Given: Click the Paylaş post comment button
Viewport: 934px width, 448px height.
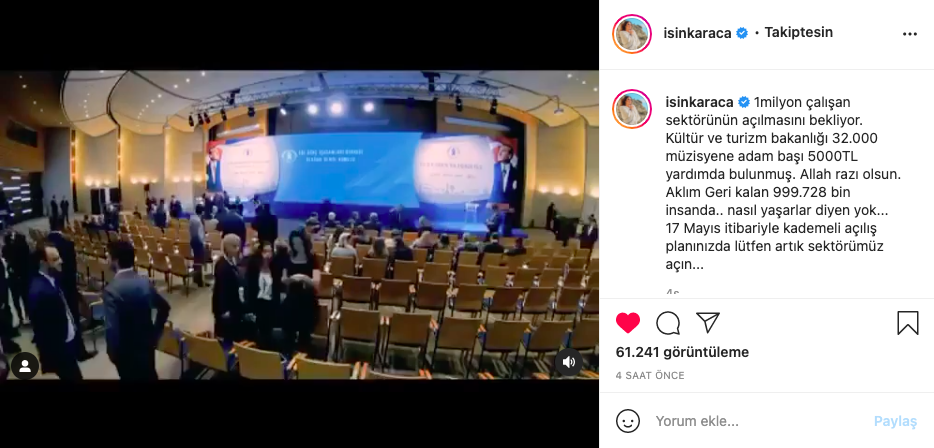Looking at the screenshot, I should [x=895, y=421].
